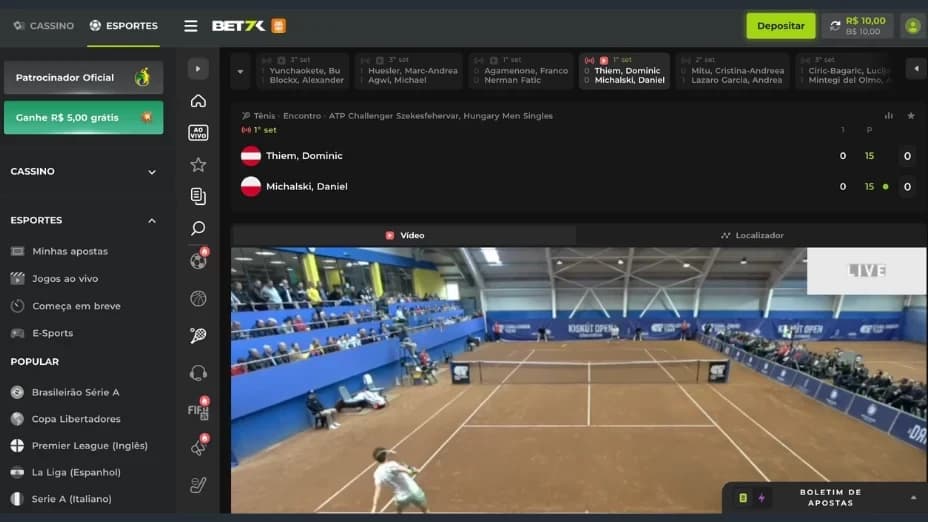Select the FIFA sport icon
The height and width of the screenshot is (522, 928).
coord(198,410)
